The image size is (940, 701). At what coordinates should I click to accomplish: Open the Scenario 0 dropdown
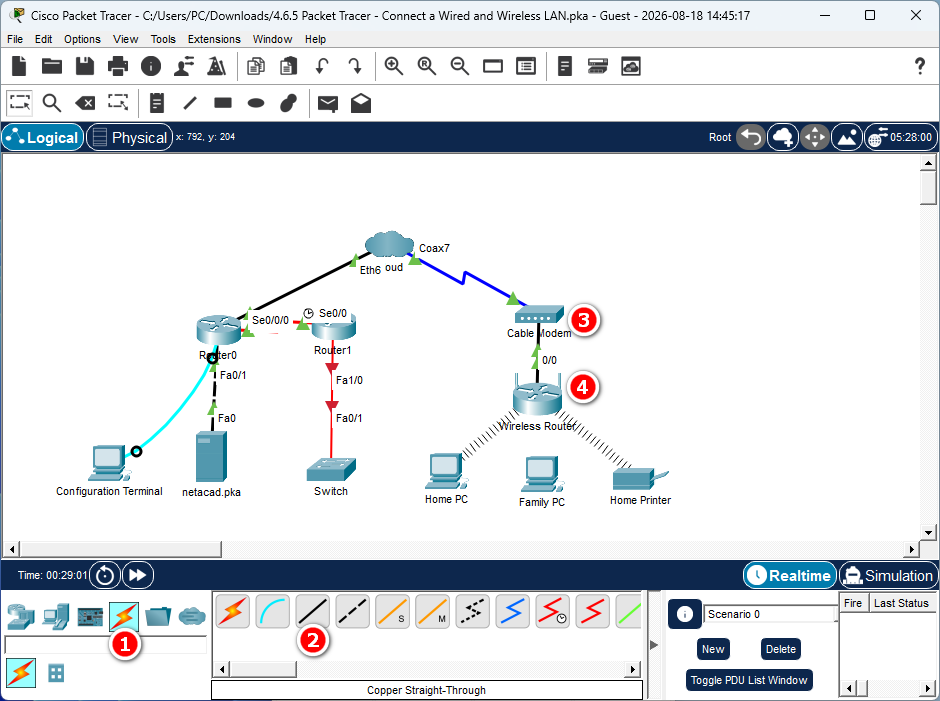coord(770,614)
